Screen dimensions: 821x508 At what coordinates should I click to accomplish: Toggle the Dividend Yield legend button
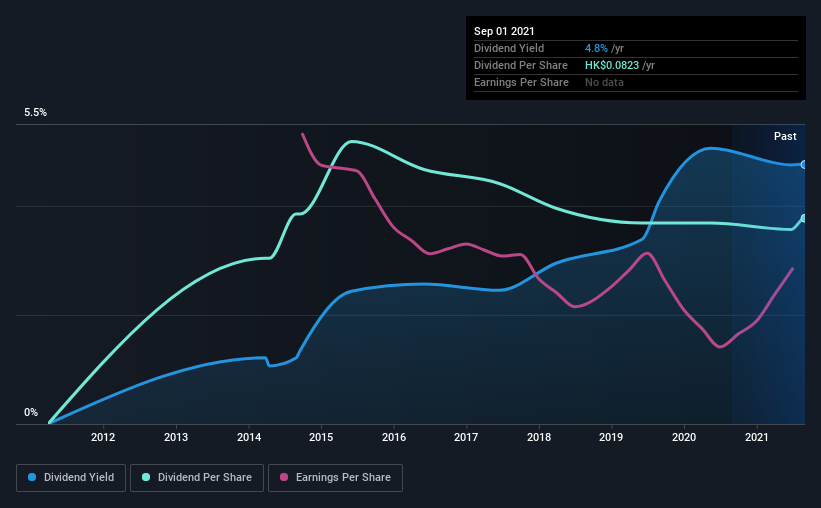(x=71, y=478)
